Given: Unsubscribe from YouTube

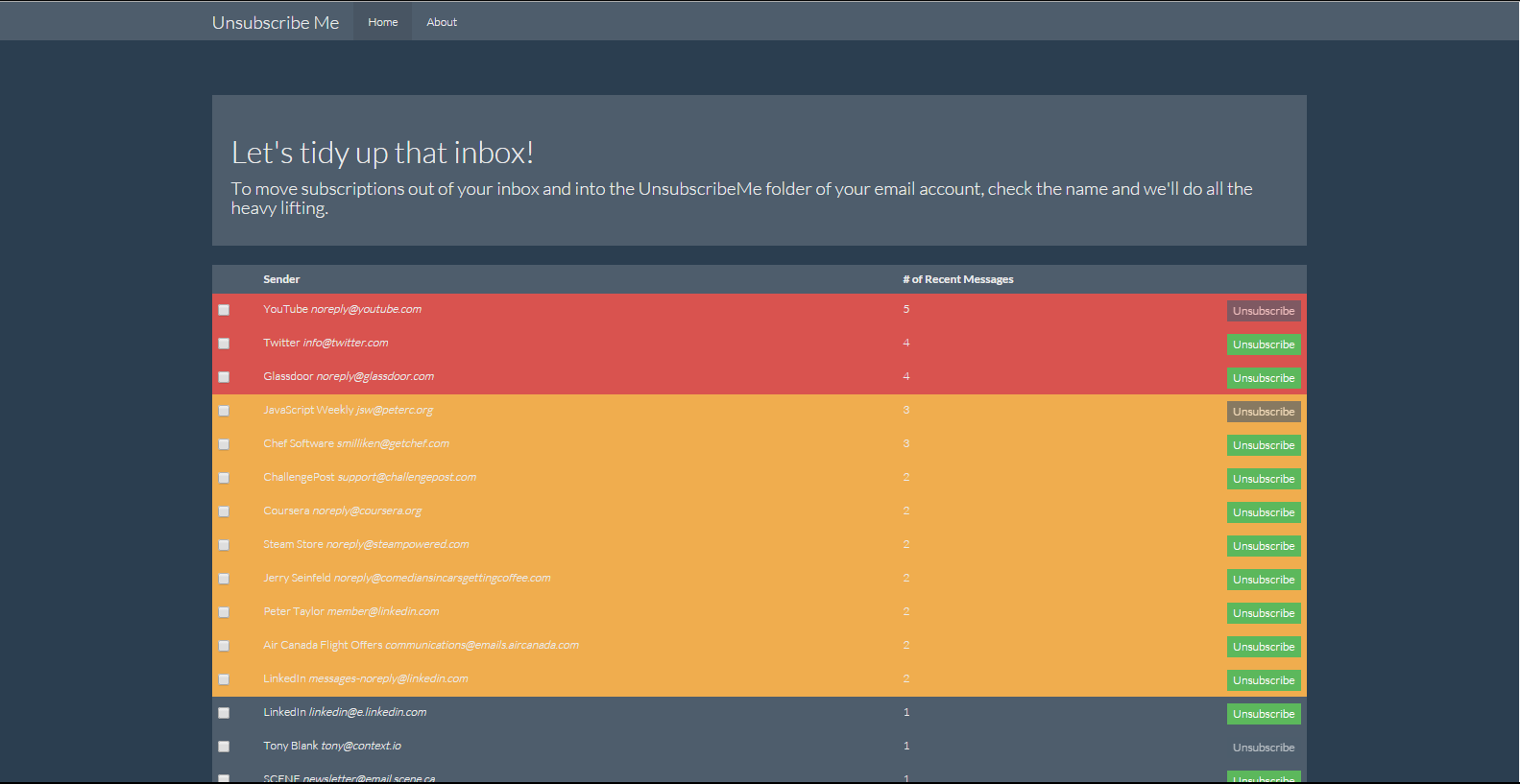Looking at the screenshot, I should click(x=1264, y=311).
